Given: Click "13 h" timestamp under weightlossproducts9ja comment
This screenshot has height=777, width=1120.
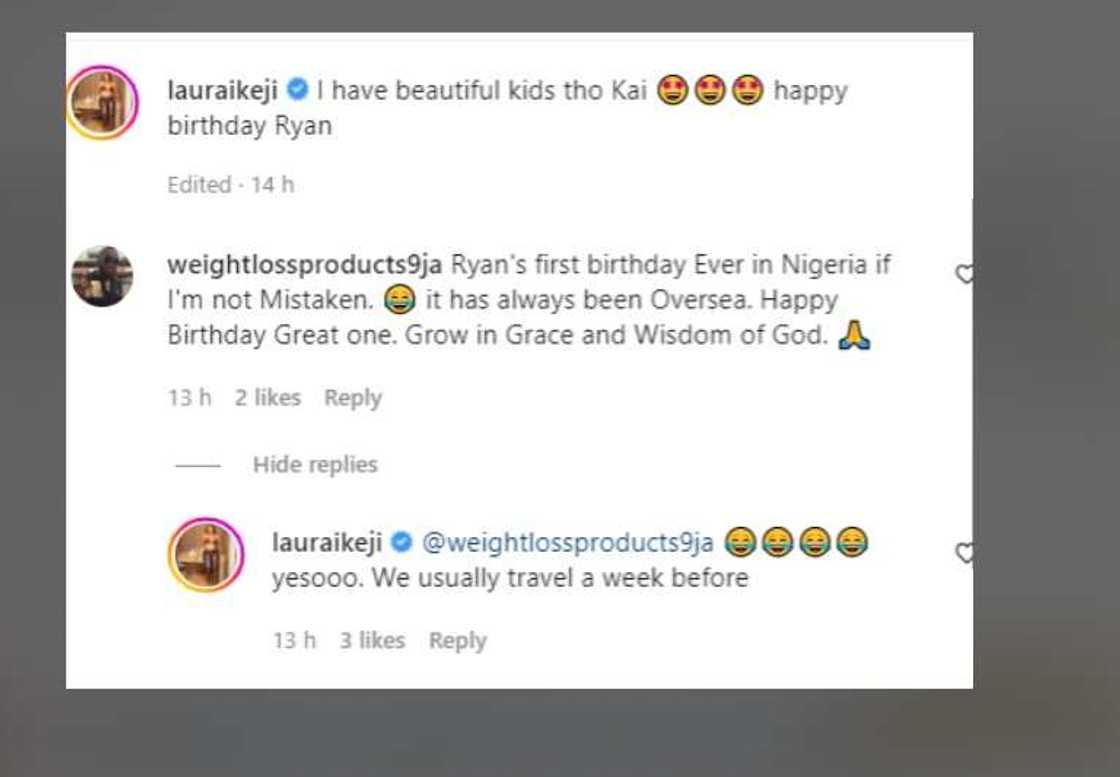Looking at the screenshot, I should [189, 398].
